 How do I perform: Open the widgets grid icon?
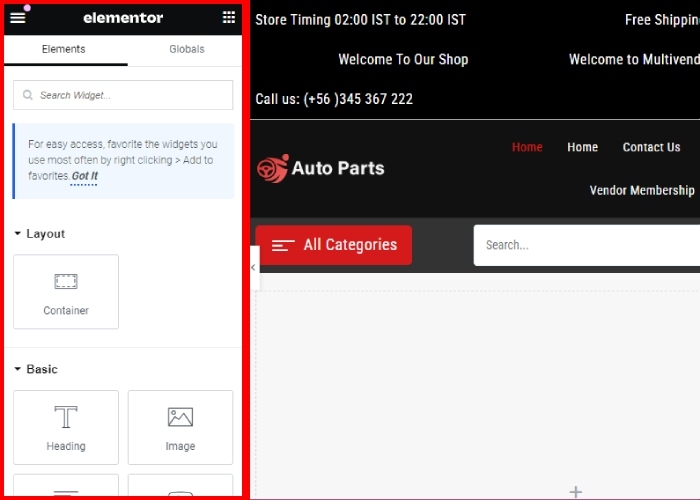coord(229,17)
